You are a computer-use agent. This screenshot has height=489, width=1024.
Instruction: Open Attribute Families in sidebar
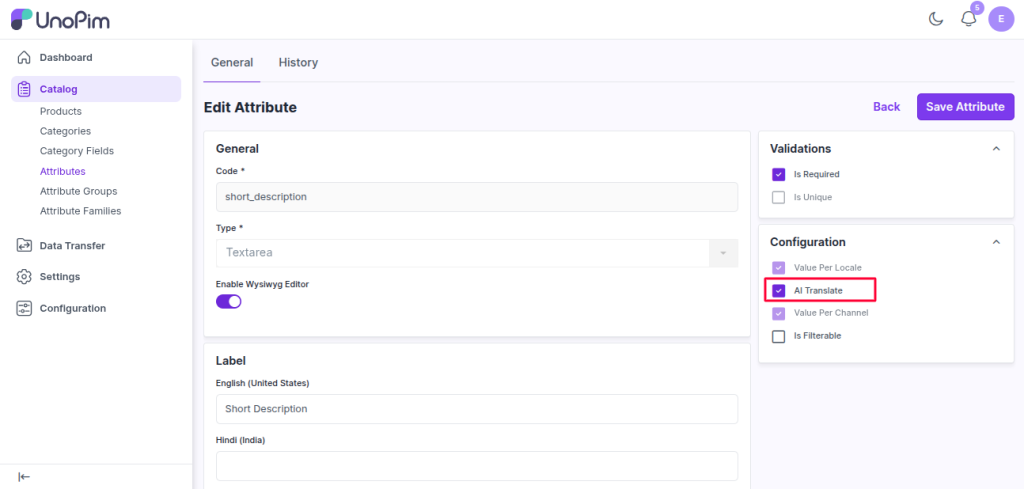click(80, 211)
